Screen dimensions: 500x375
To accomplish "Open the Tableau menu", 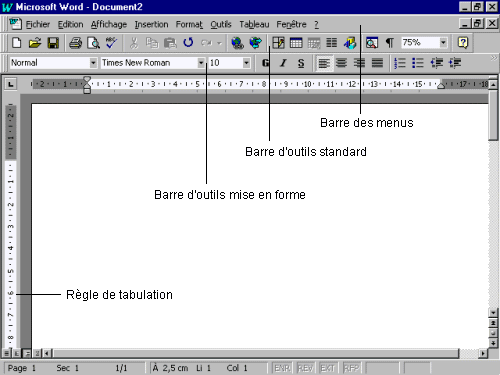I will click(x=254, y=24).
